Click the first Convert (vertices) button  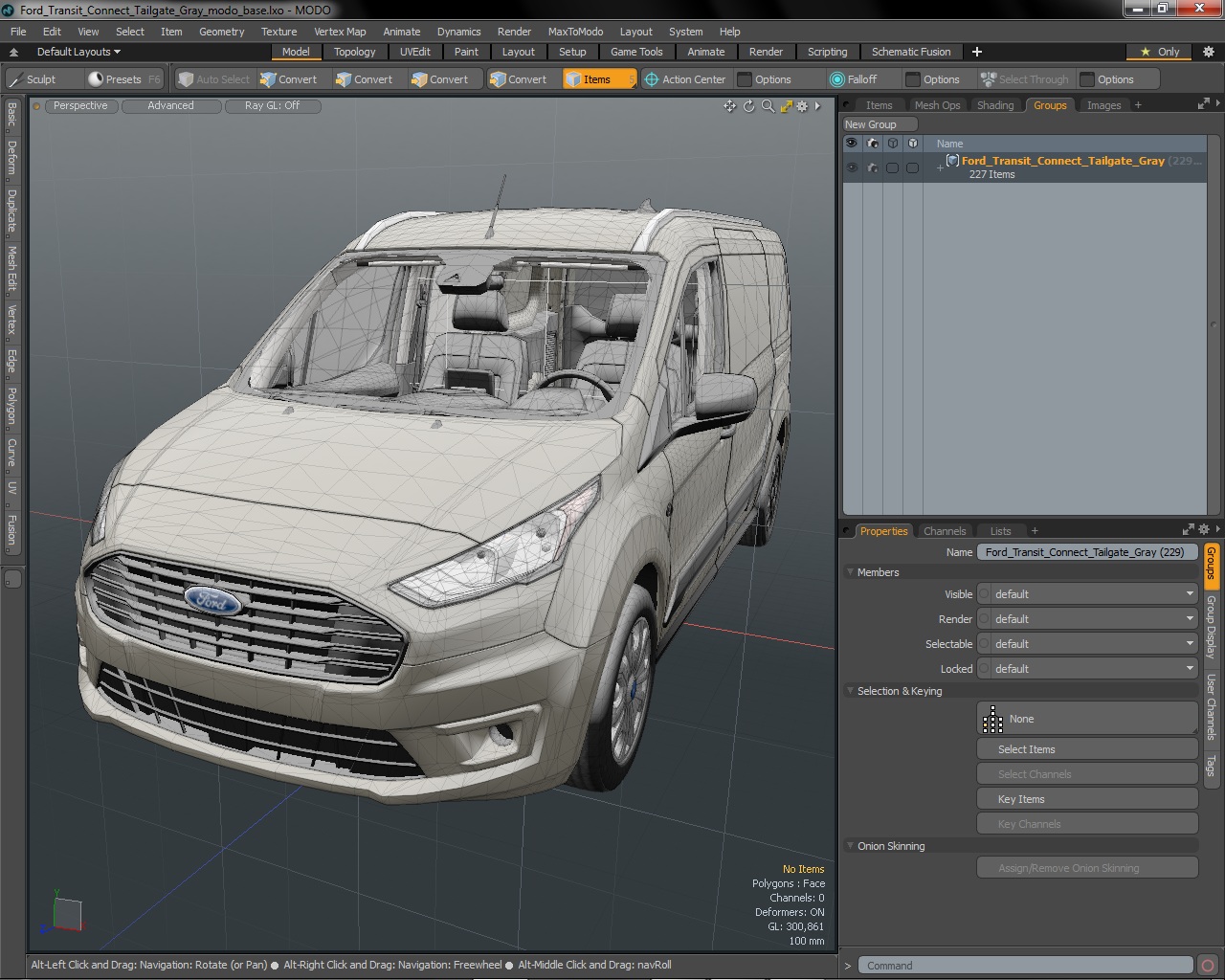click(x=288, y=79)
